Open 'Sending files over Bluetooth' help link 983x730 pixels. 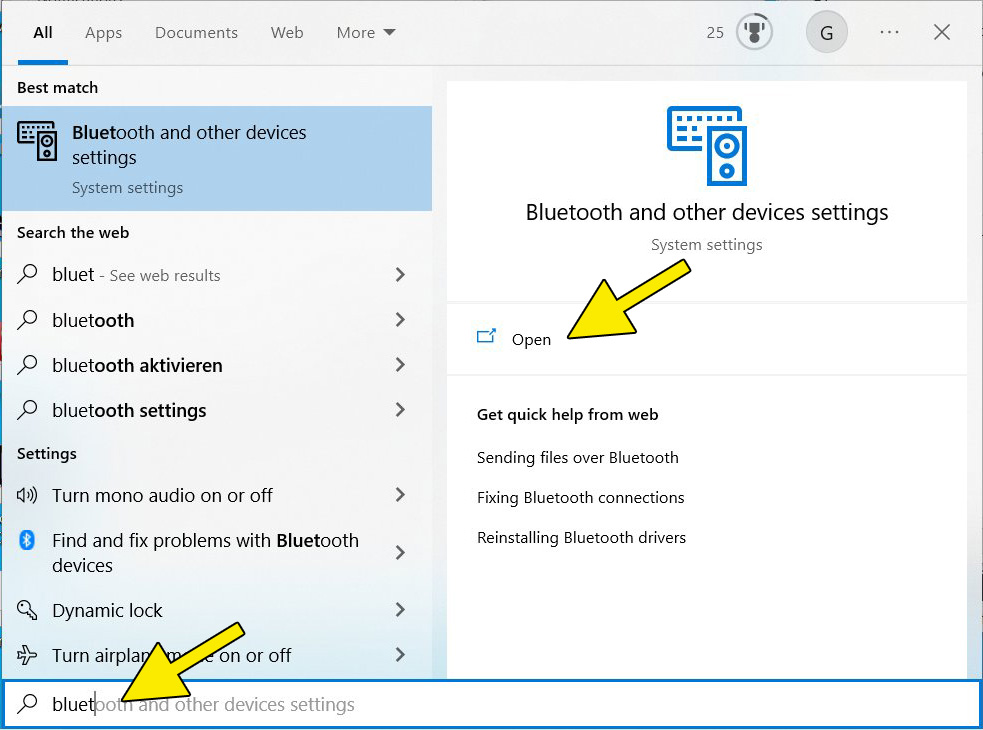click(578, 458)
